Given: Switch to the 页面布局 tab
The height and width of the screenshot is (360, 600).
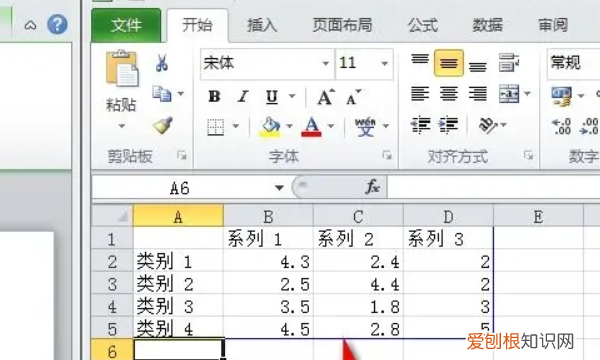Looking at the screenshot, I should coord(342,25).
